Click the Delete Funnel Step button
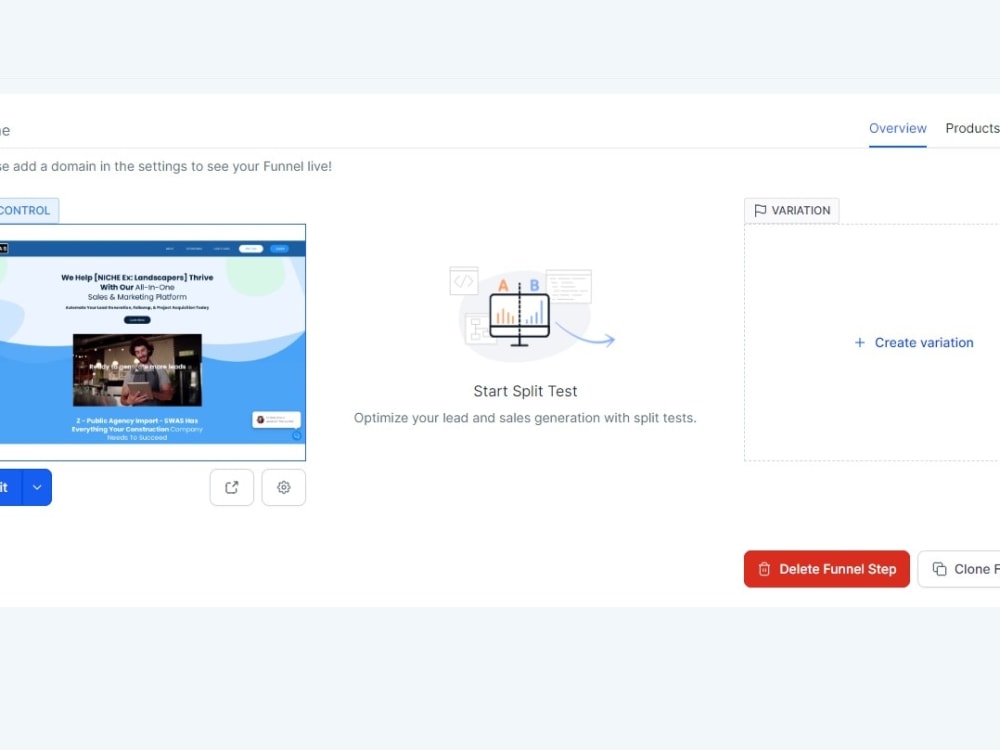Screen dimensions: 1000x750 point(827,569)
